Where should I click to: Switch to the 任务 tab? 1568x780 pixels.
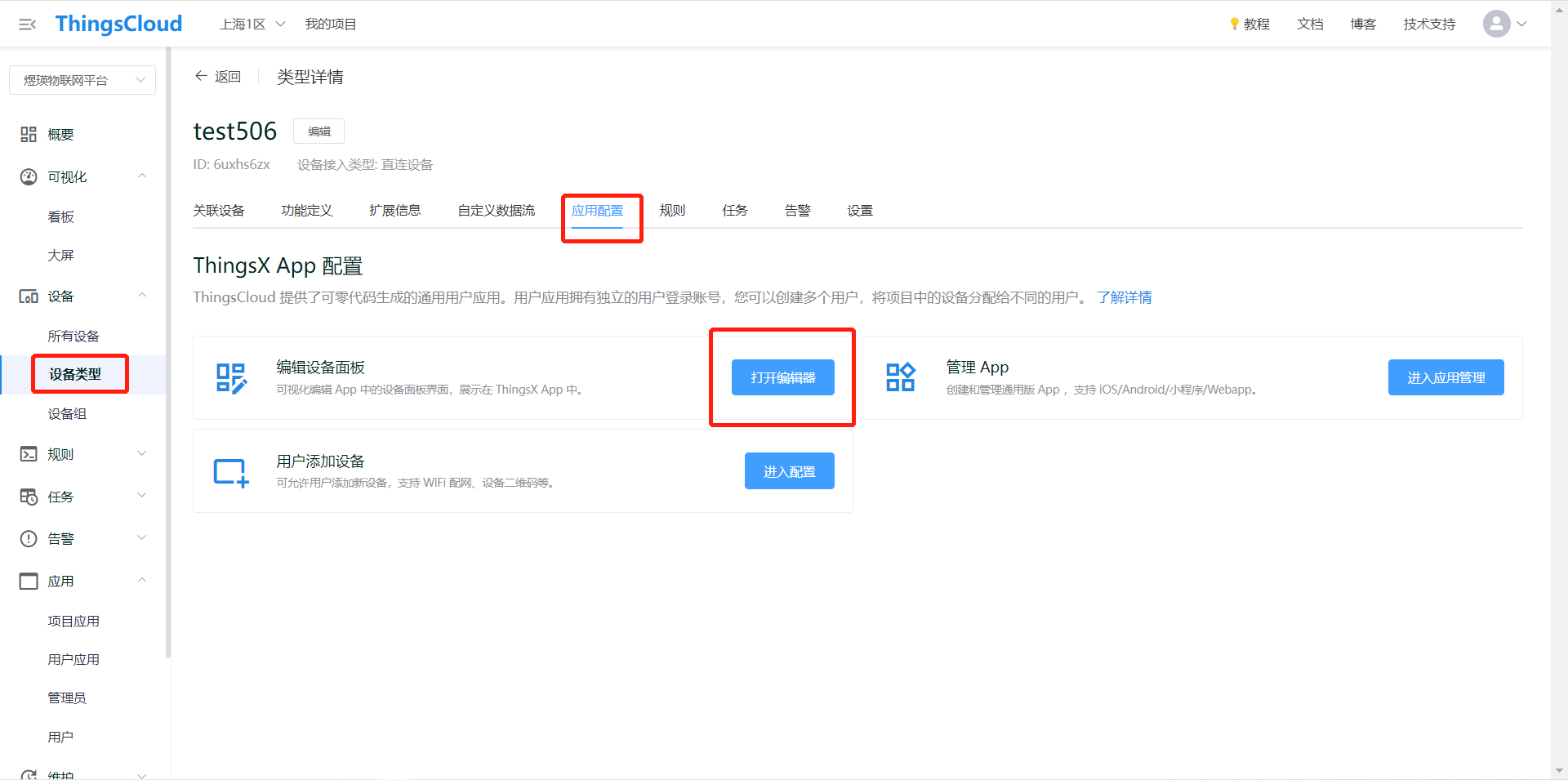pos(735,211)
